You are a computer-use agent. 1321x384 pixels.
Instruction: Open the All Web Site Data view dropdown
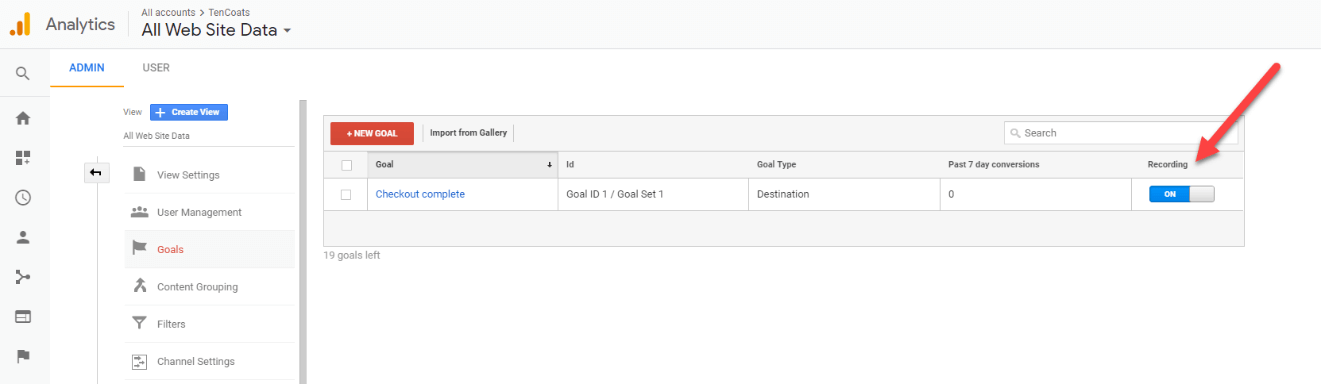(x=216, y=30)
